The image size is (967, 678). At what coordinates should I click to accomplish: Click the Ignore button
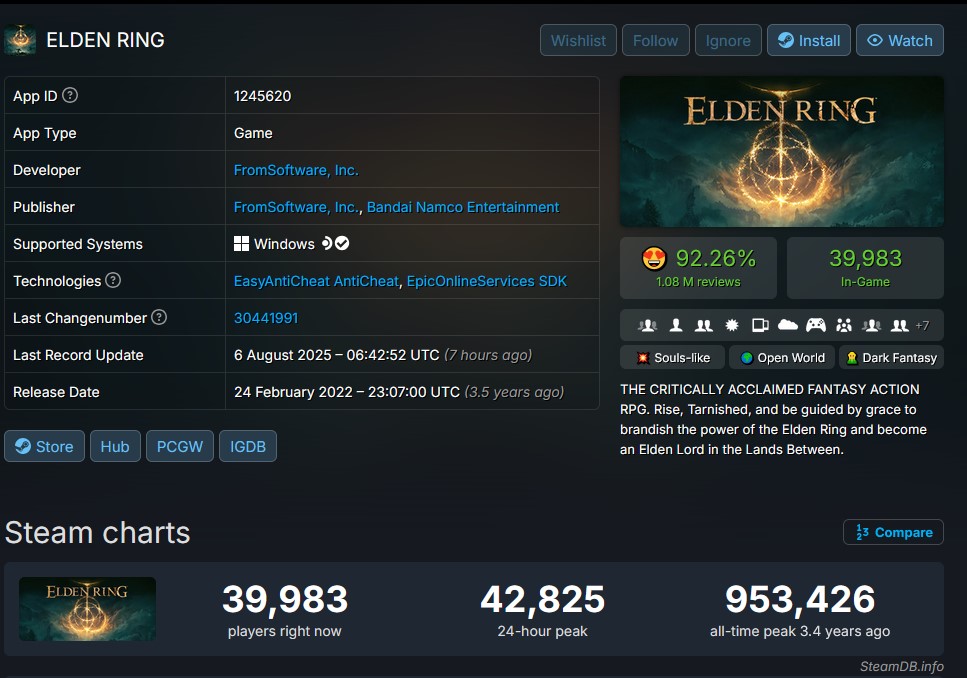click(x=728, y=40)
